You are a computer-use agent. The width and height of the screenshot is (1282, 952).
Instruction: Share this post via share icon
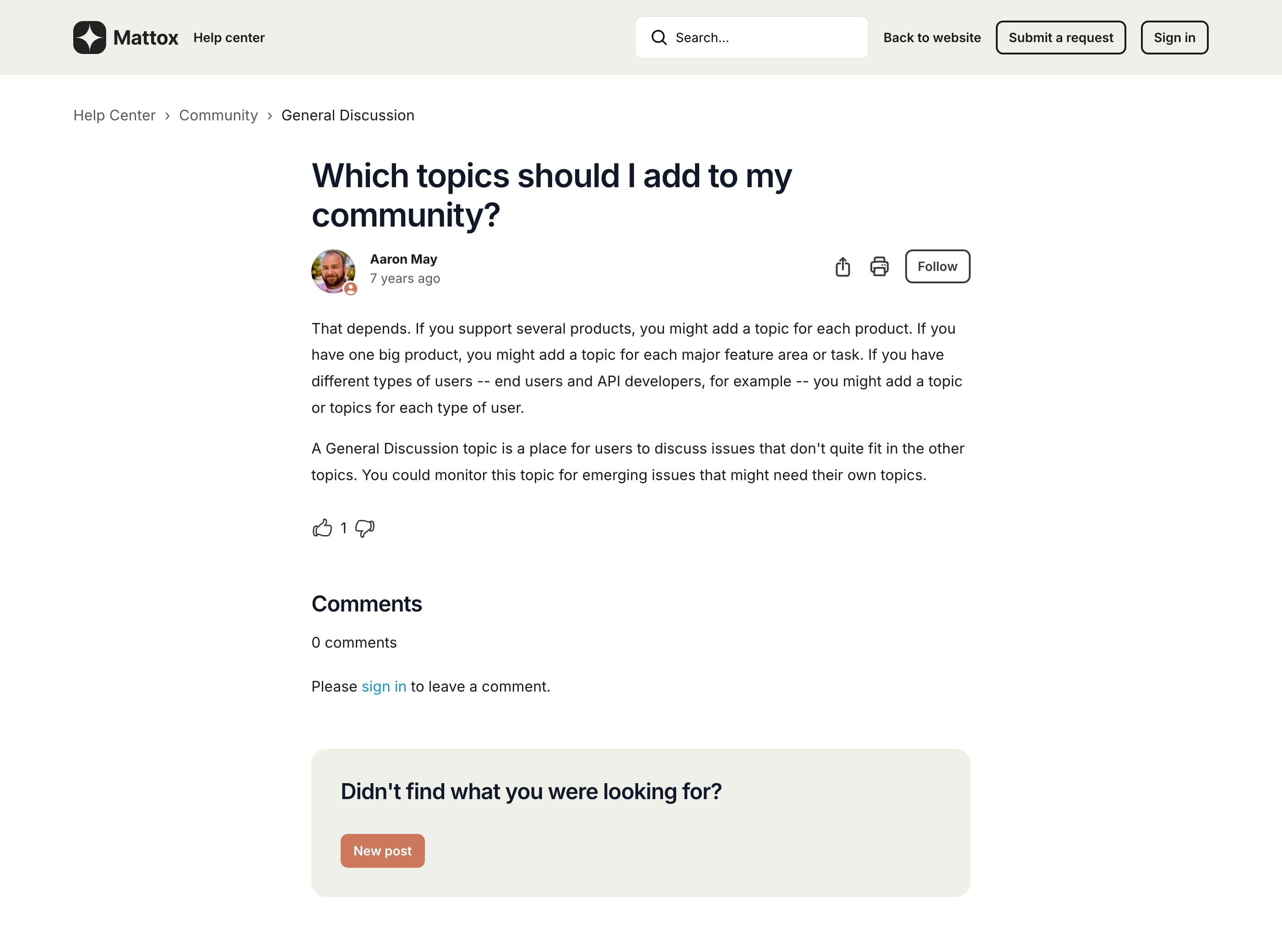[842, 267]
